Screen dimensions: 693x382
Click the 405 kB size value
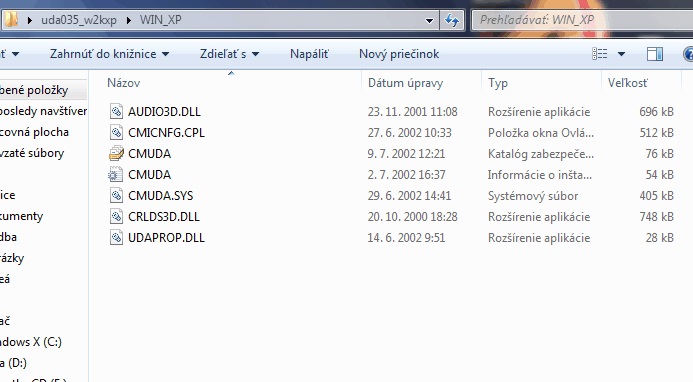656,195
